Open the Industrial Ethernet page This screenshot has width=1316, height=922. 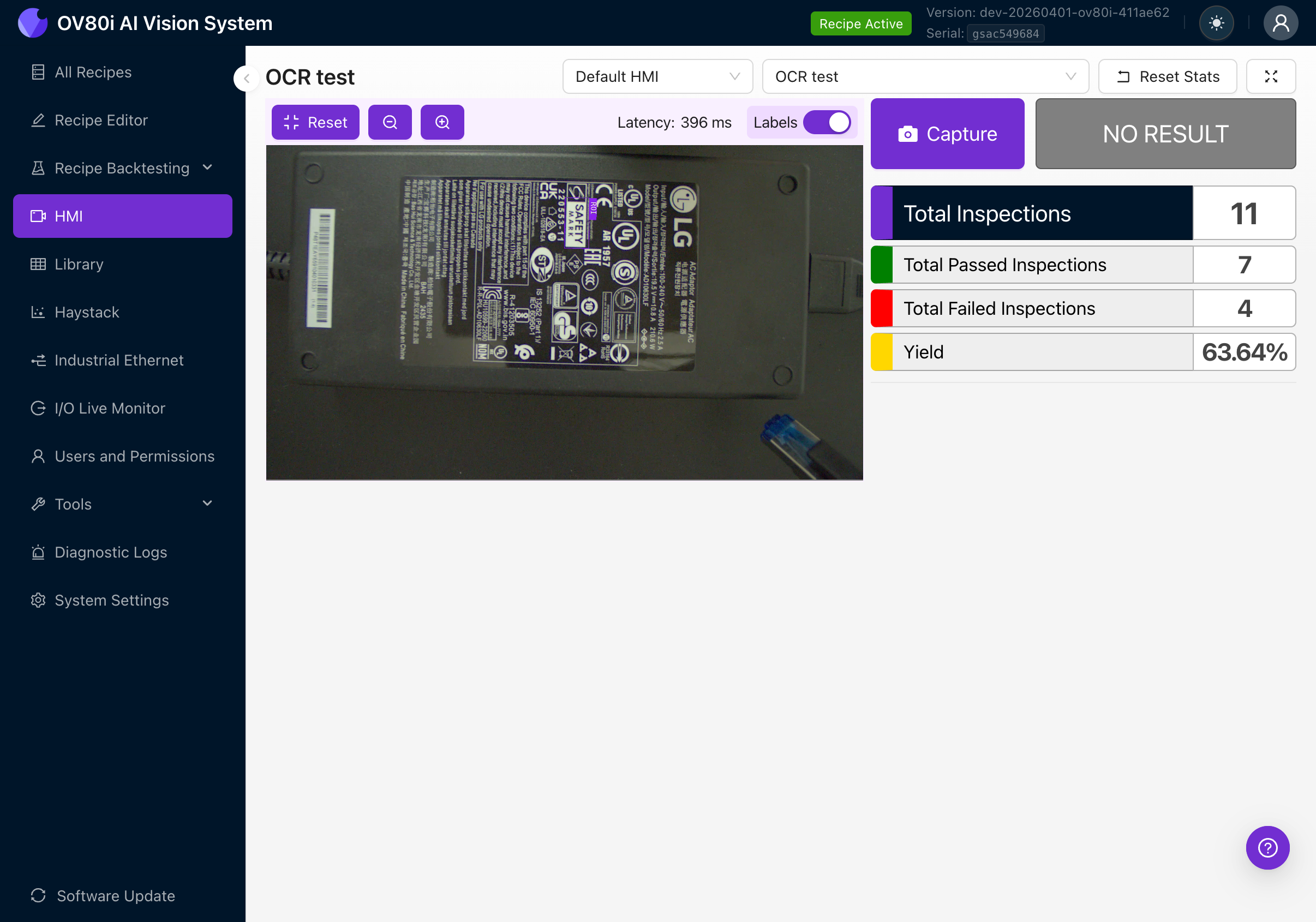click(x=118, y=360)
